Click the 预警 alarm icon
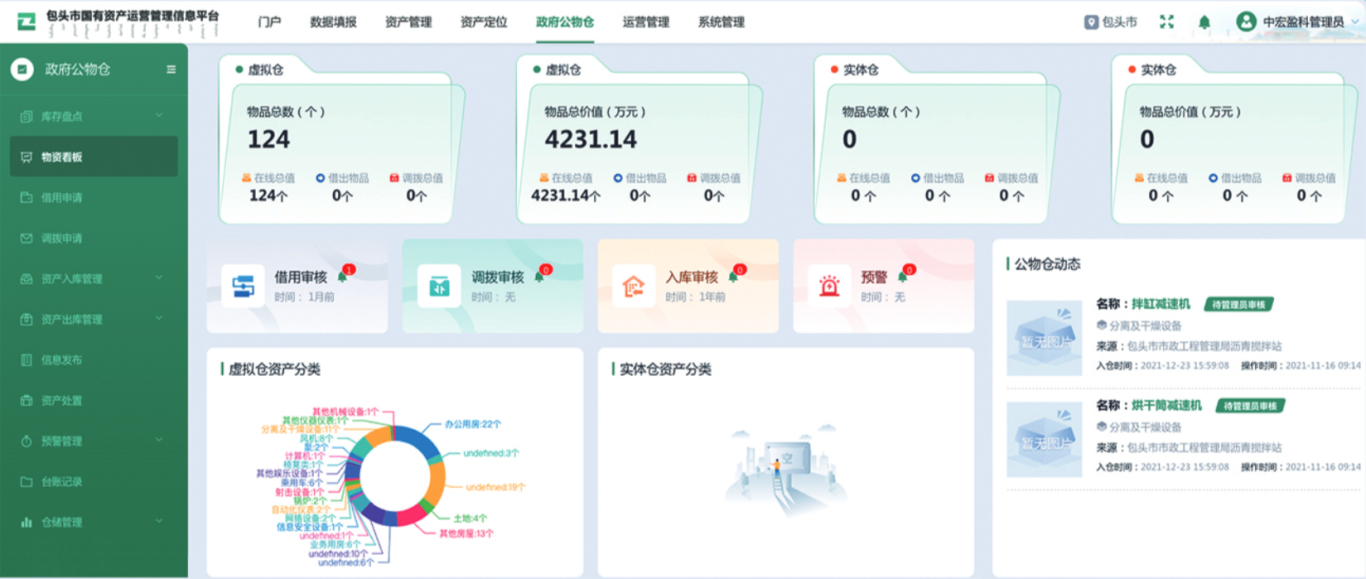1366x579 pixels. coord(830,286)
